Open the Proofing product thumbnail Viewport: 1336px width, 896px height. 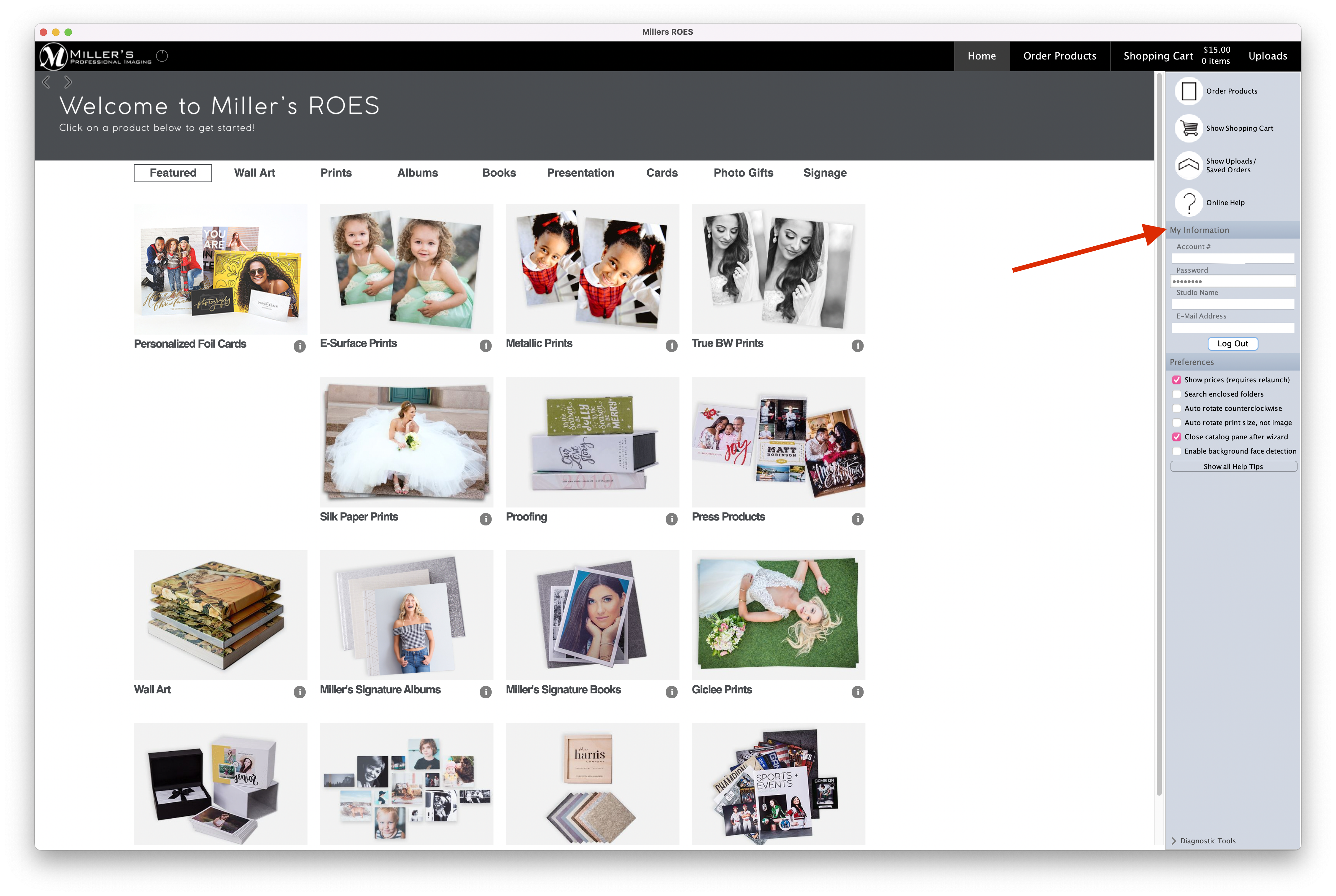[592, 442]
